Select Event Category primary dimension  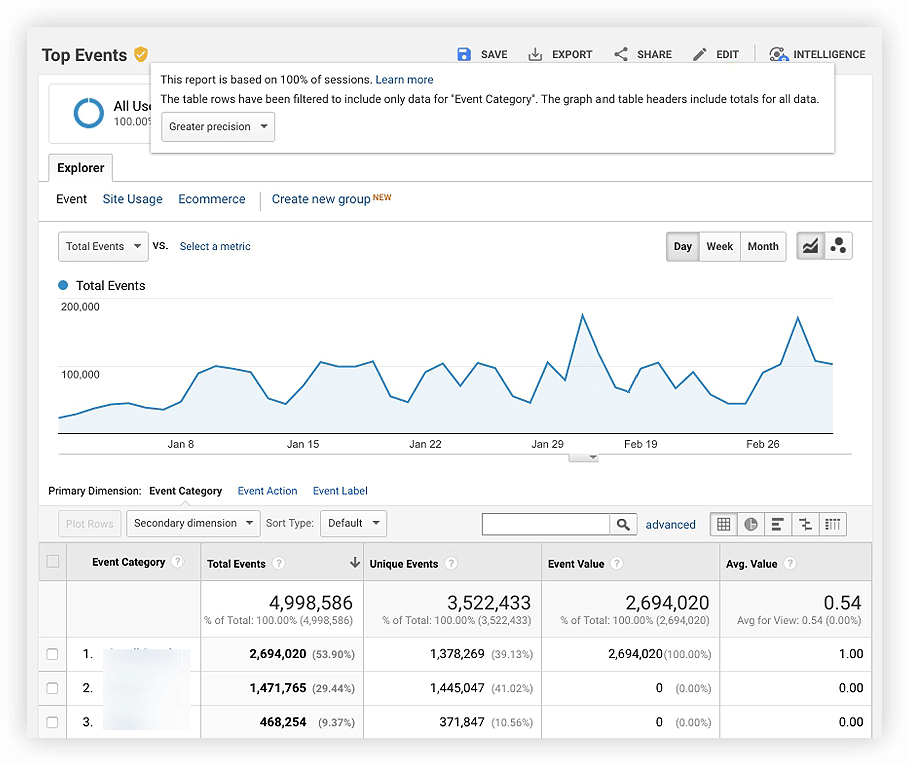tap(186, 491)
